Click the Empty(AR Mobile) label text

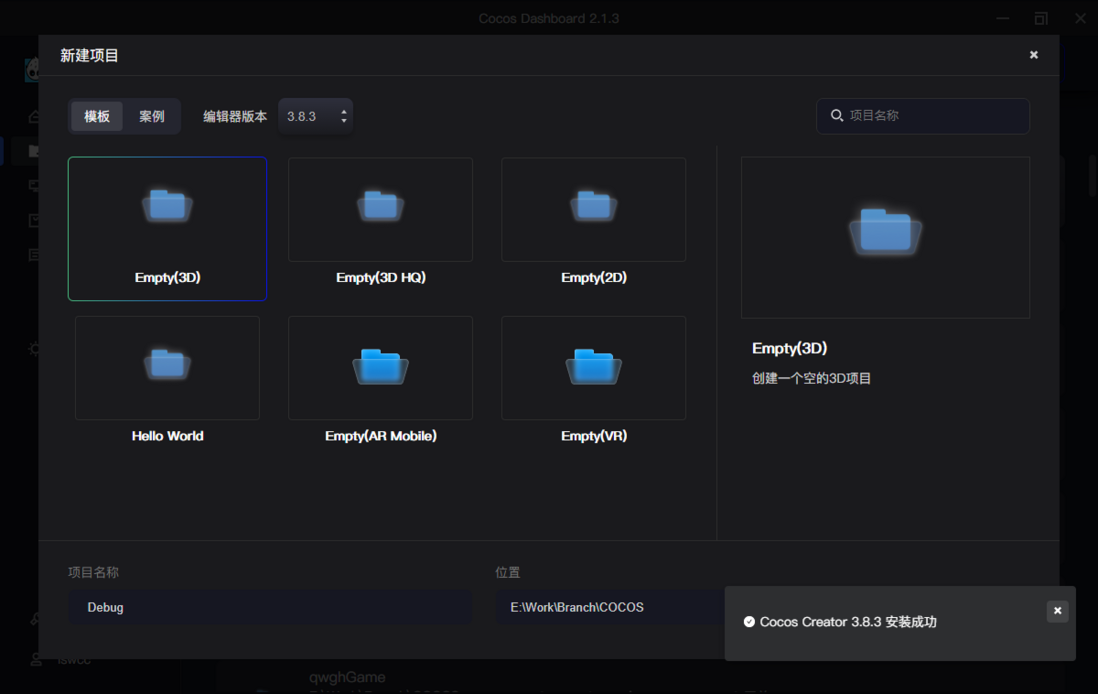point(380,436)
